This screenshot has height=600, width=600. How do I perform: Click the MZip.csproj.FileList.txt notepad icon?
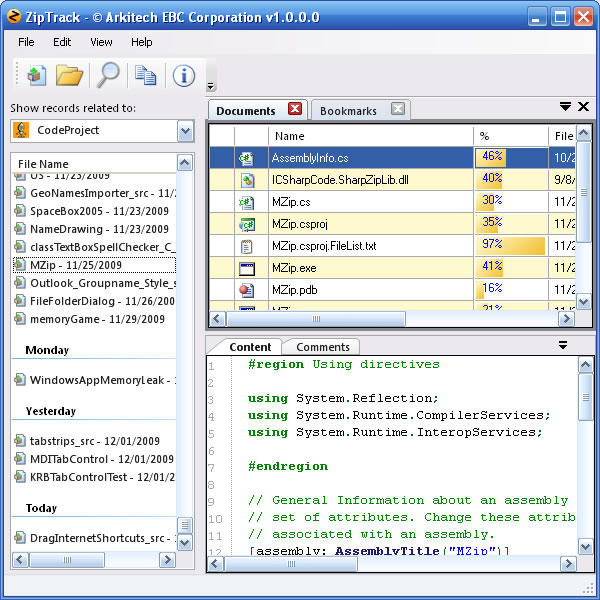coord(246,246)
